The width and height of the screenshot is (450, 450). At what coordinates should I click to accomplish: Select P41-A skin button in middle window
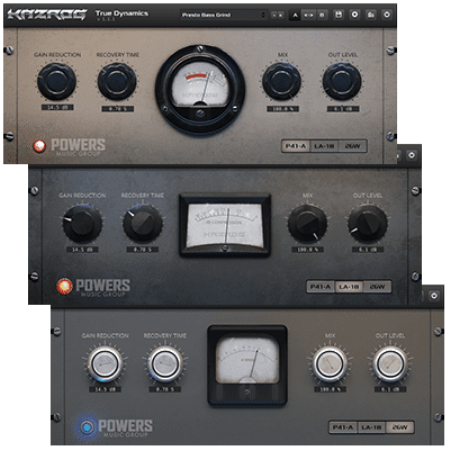coord(320,287)
